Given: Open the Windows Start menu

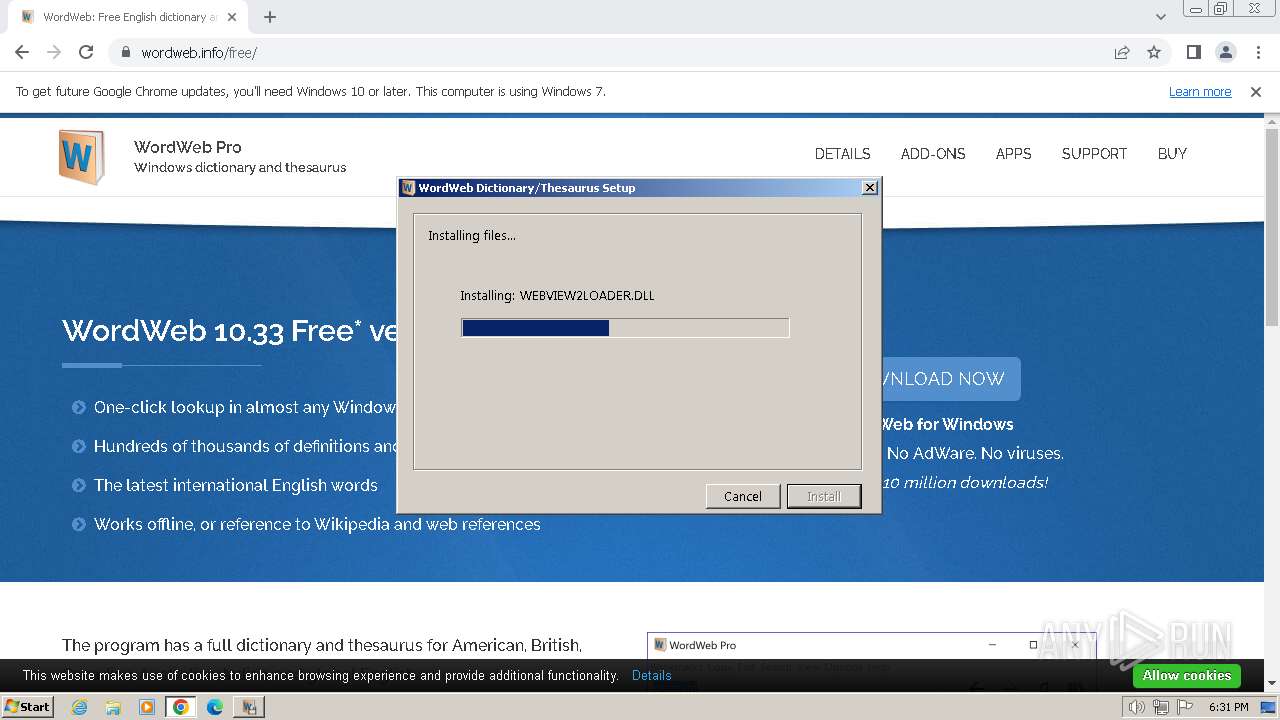Looking at the screenshot, I should pyautogui.click(x=28, y=707).
